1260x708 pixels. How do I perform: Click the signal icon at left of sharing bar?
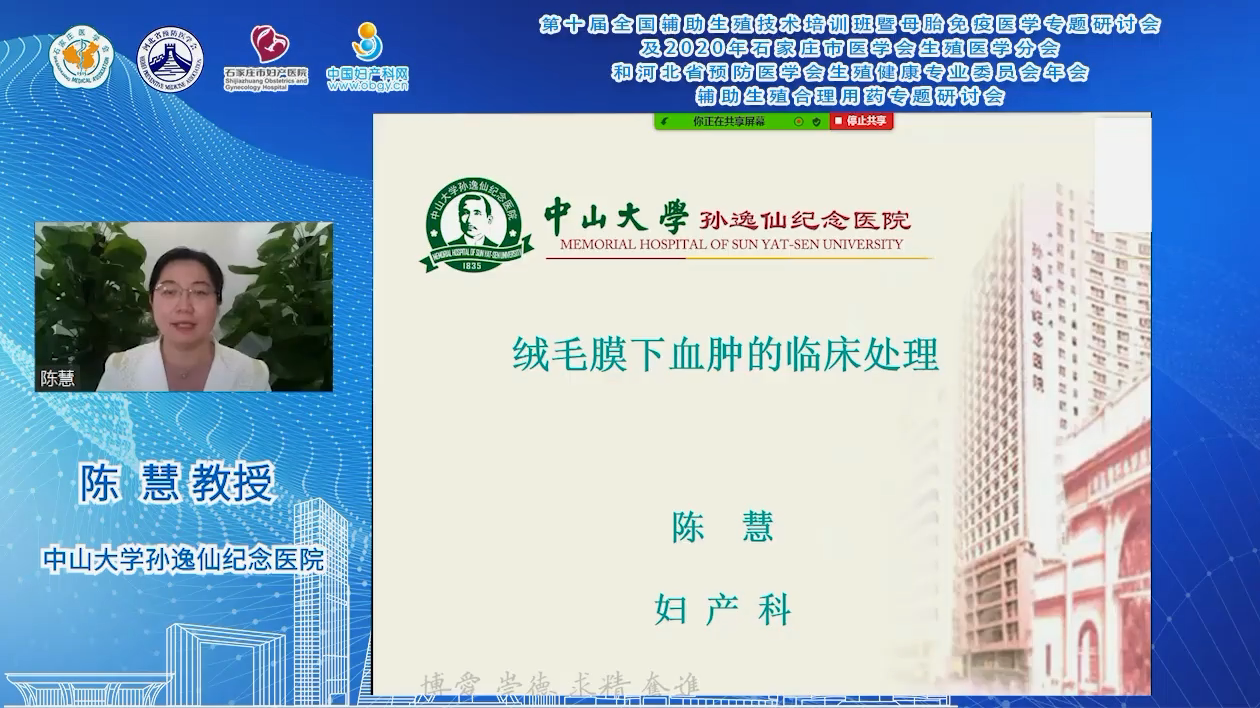pos(665,121)
